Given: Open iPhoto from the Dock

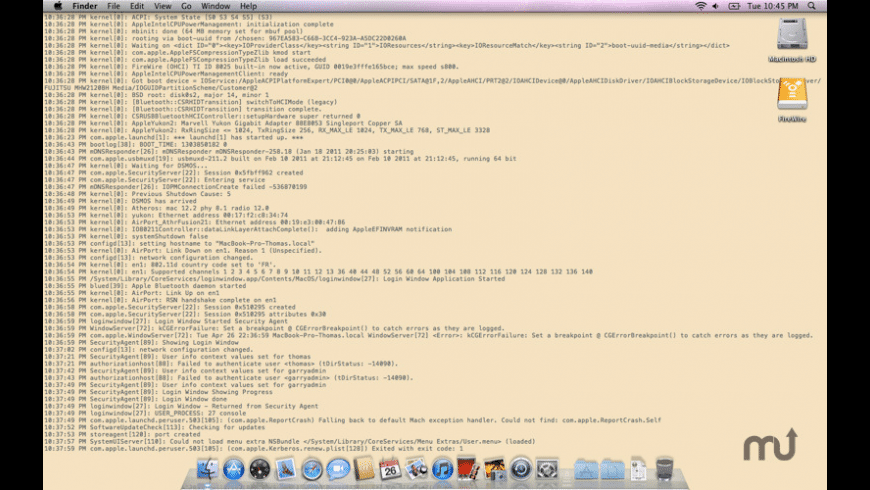Looking at the screenshot, I should (x=494, y=469).
